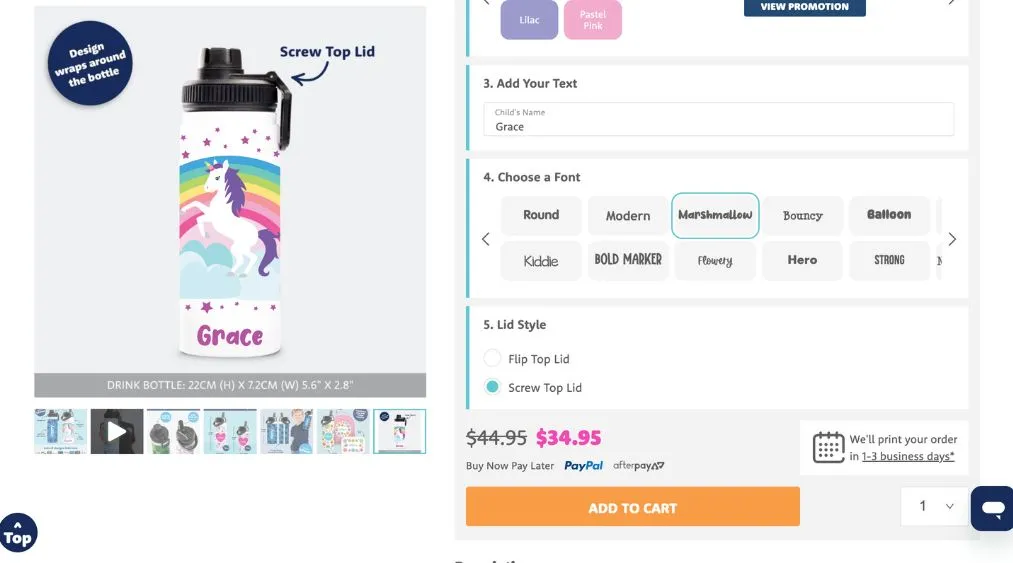Choose the Marshmallow font
Viewport: 1013px width, 563px height.
[715, 215]
